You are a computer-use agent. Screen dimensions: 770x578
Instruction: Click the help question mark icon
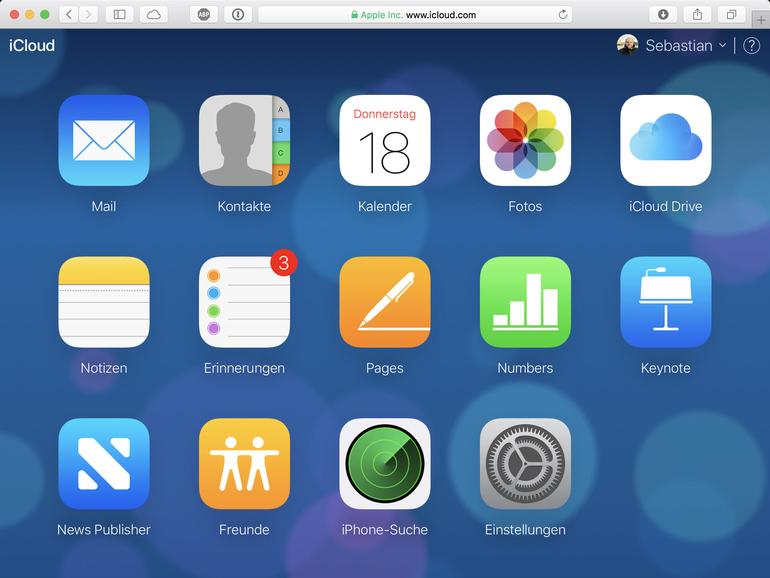coord(751,46)
